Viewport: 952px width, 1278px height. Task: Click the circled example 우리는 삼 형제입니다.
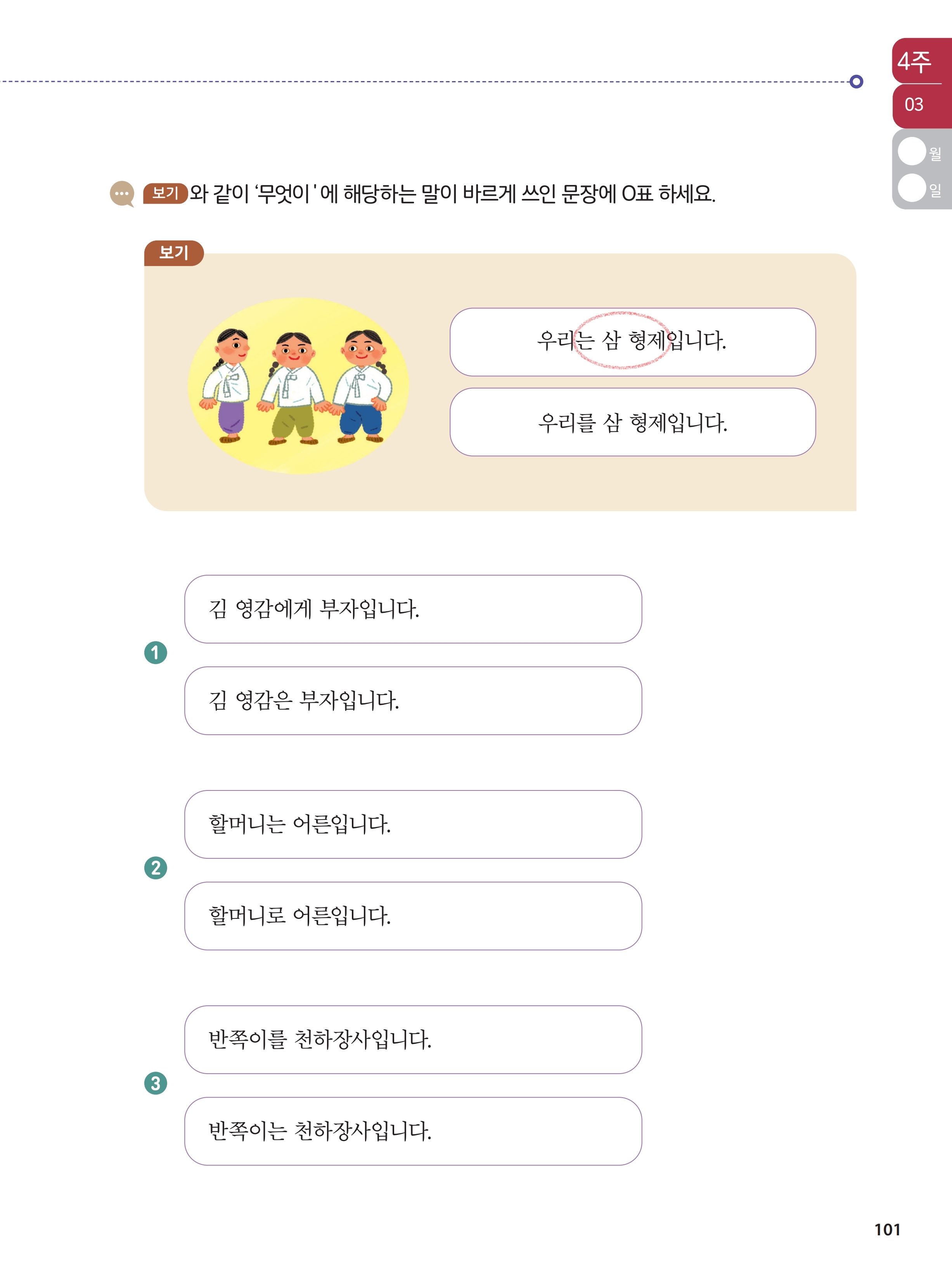pos(633,342)
